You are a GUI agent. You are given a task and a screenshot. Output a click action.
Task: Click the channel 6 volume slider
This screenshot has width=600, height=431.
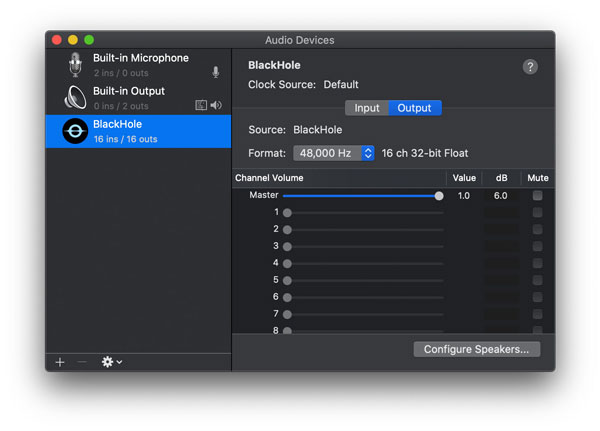pyautogui.click(x=363, y=297)
